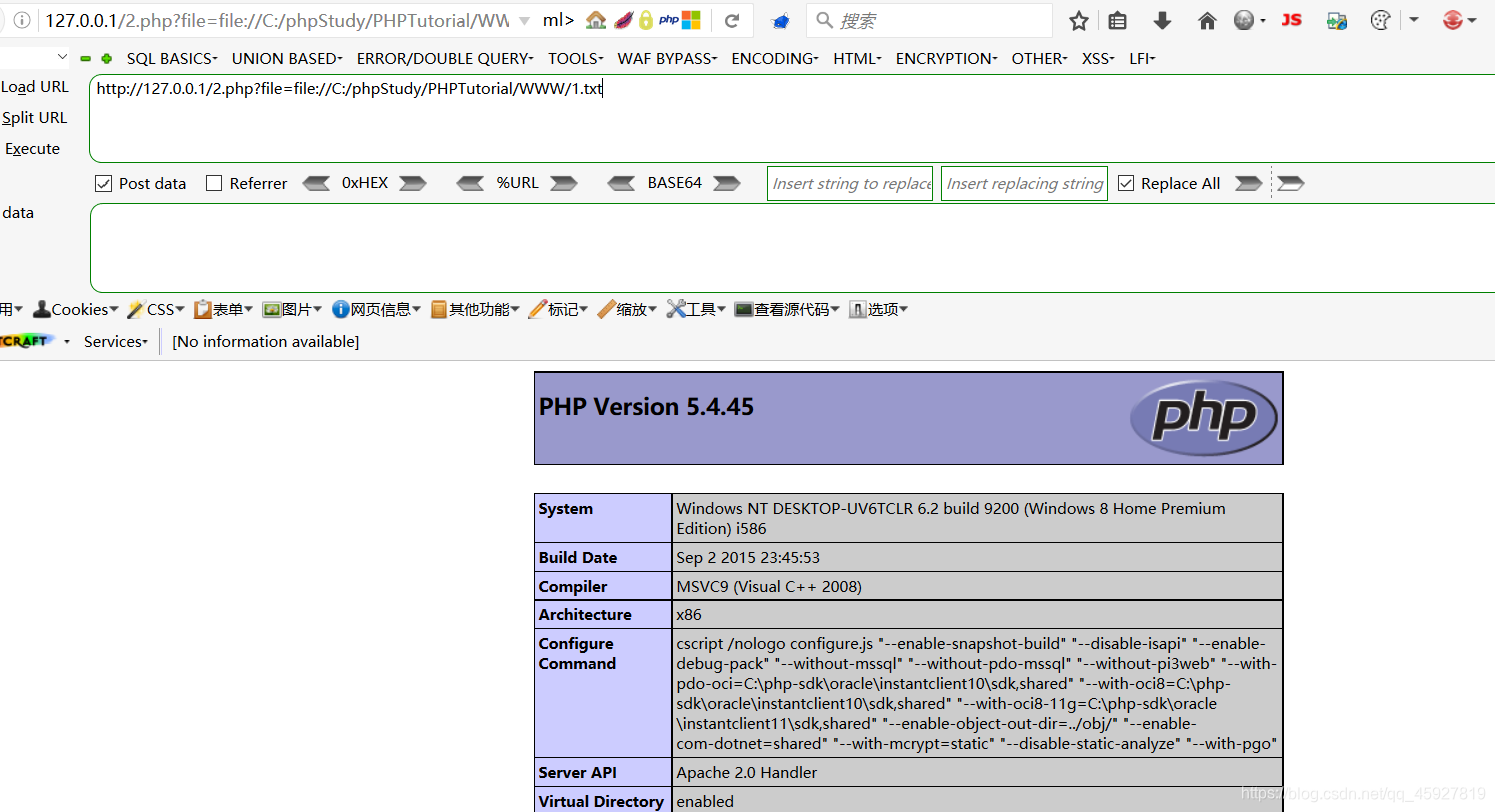Open the 工具 menu
Screen dimensions: 1495x812
coord(695,310)
